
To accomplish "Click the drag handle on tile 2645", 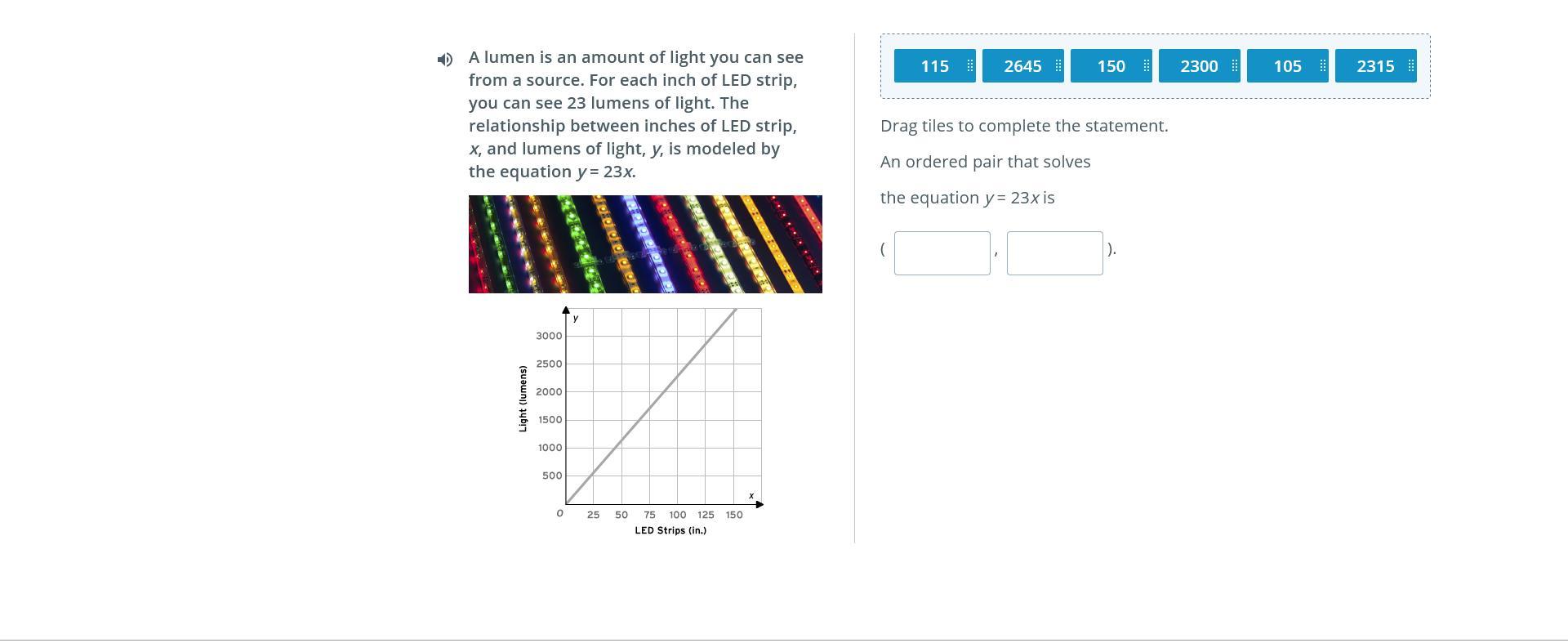I will [1058, 66].
